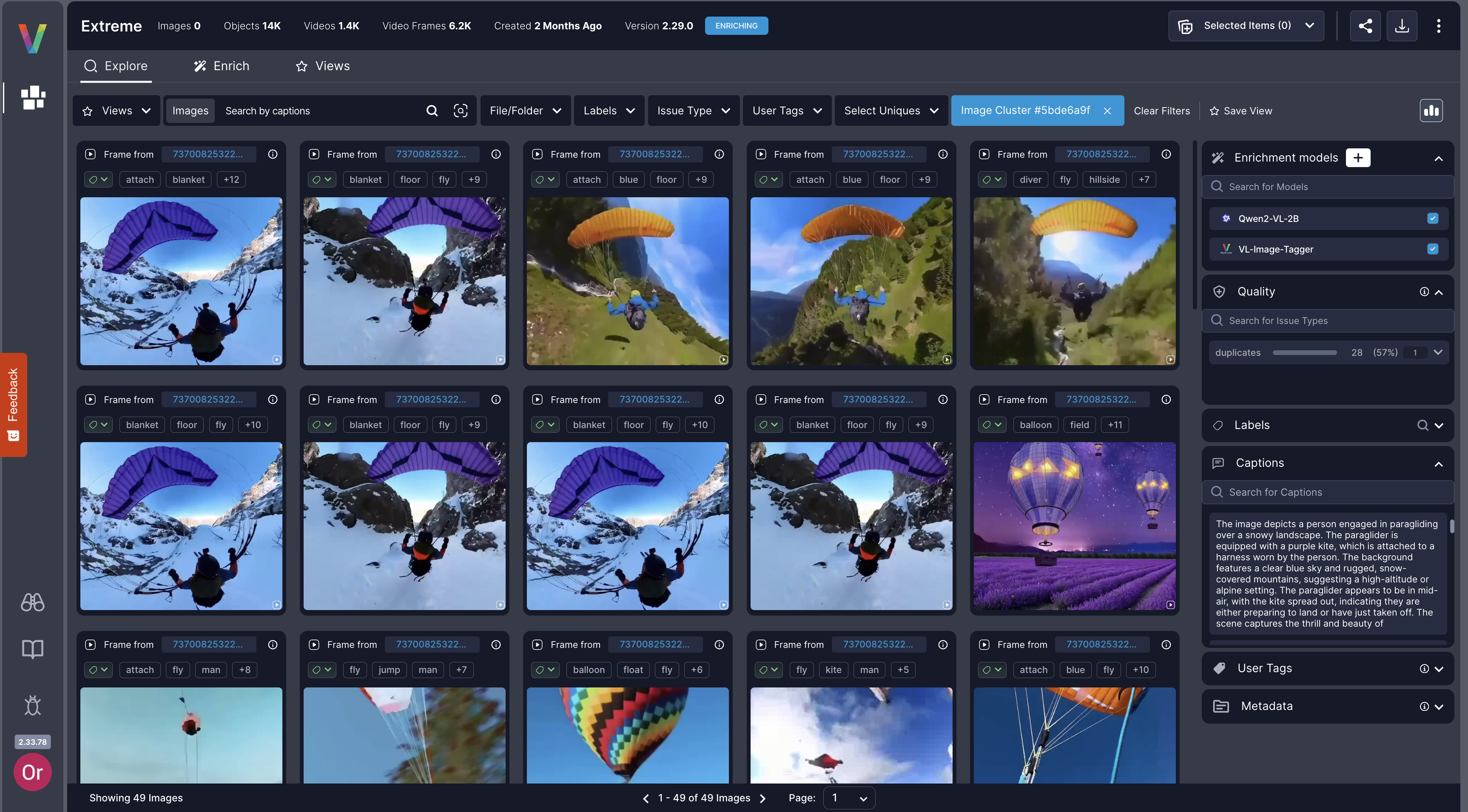This screenshot has height=812, width=1468.
Task: Open the Views dropdown in filter bar
Action: tap(117, 111)
